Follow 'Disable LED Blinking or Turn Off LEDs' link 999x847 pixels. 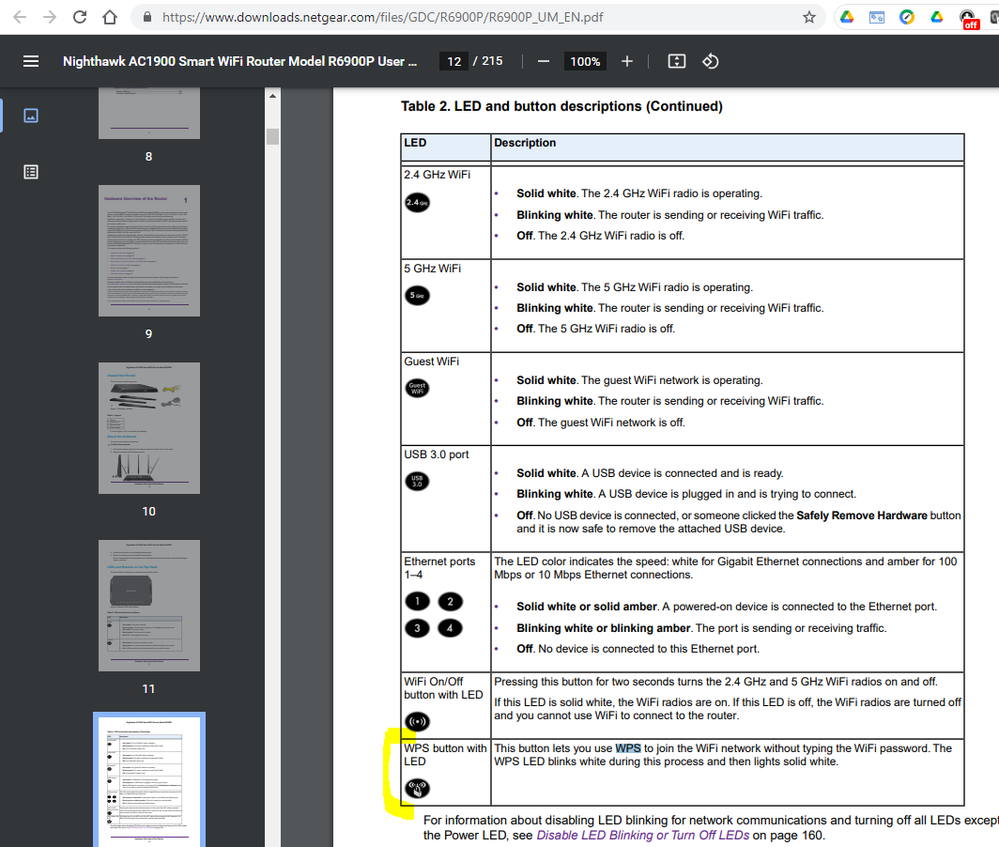click(642, 835)
